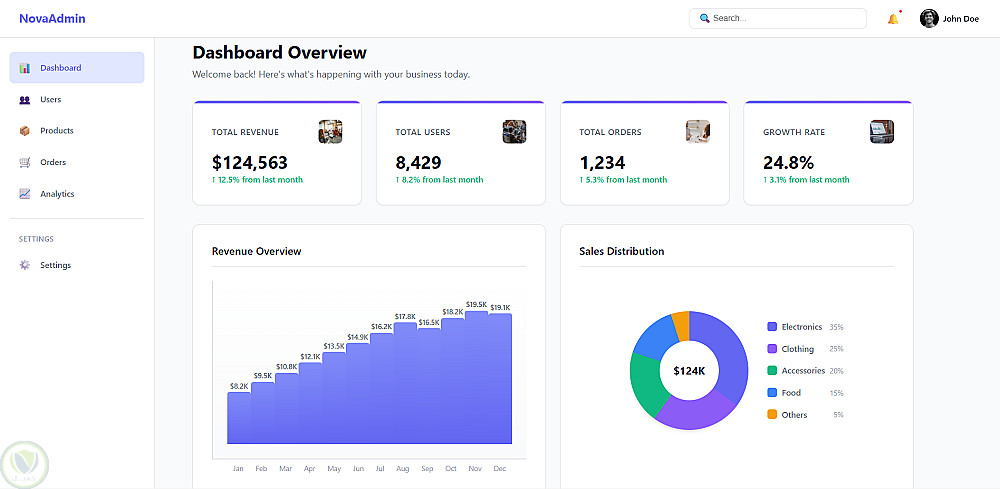Viewport: 1000px width, 489px height.
Task: Click the Users people icon in sidebar
Action: [x=25, y=99]
